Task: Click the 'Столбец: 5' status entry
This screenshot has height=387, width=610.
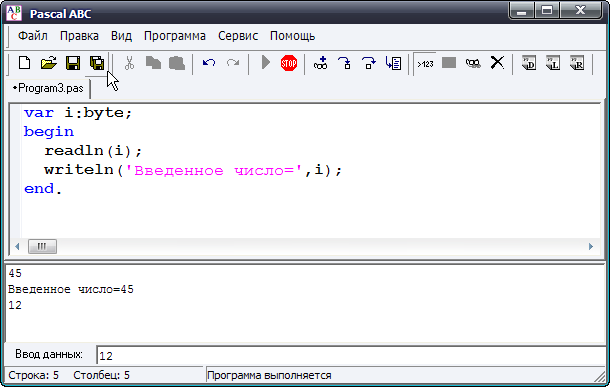Action: point(102,375)
